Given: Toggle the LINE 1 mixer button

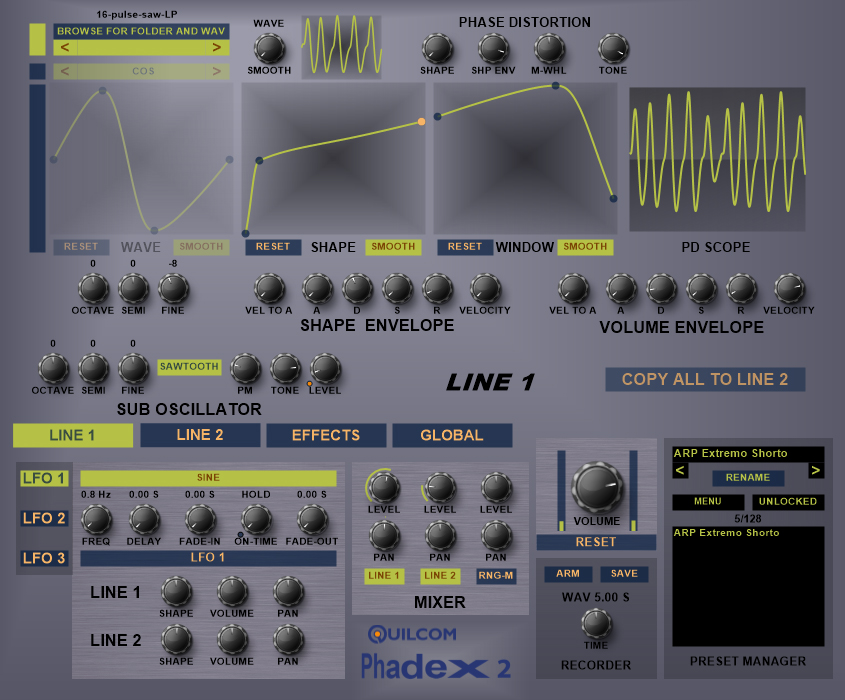Looking at the screenshot, I should (384, 576).
